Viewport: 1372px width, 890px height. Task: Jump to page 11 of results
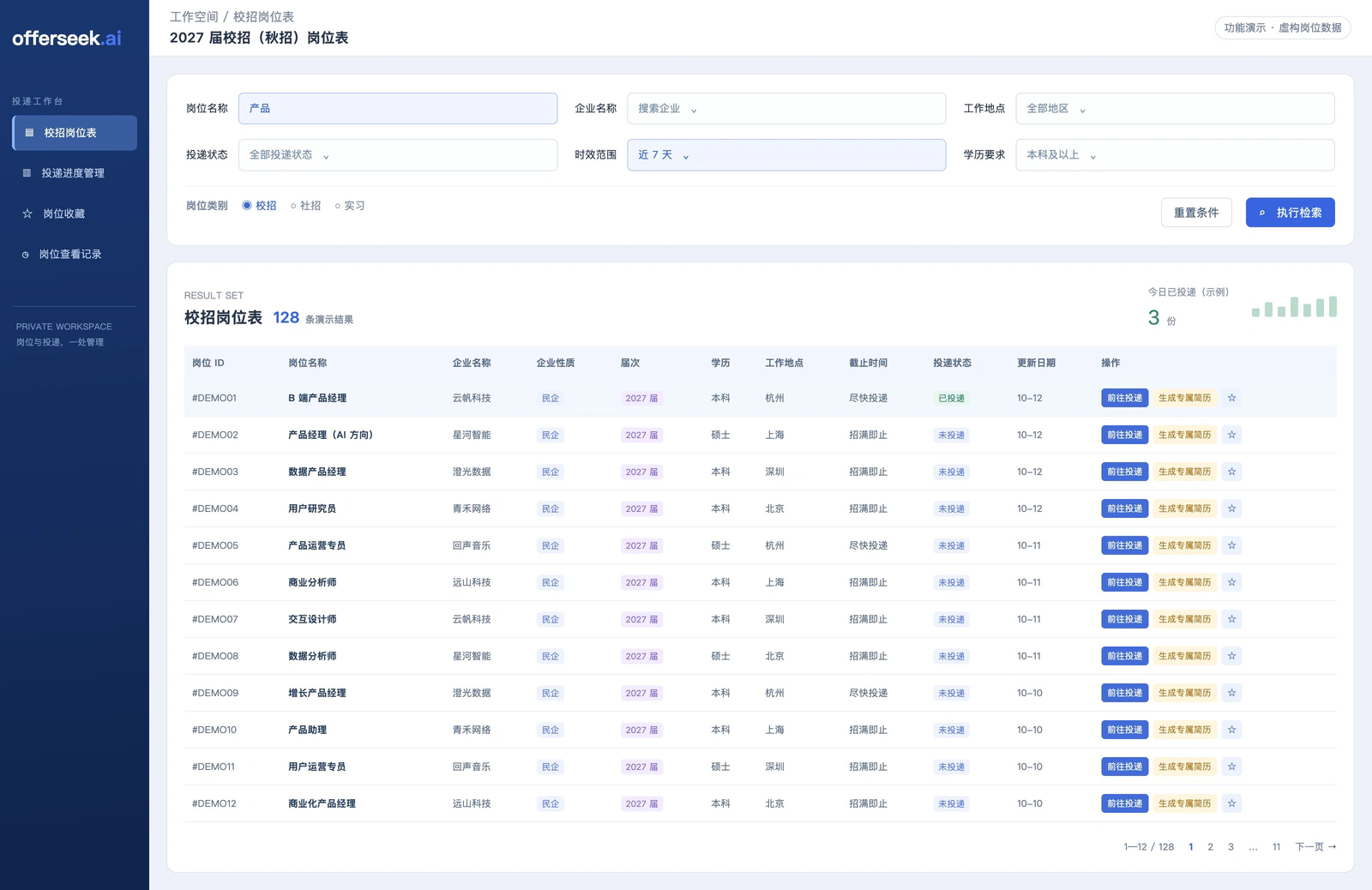click(1276, 847)
